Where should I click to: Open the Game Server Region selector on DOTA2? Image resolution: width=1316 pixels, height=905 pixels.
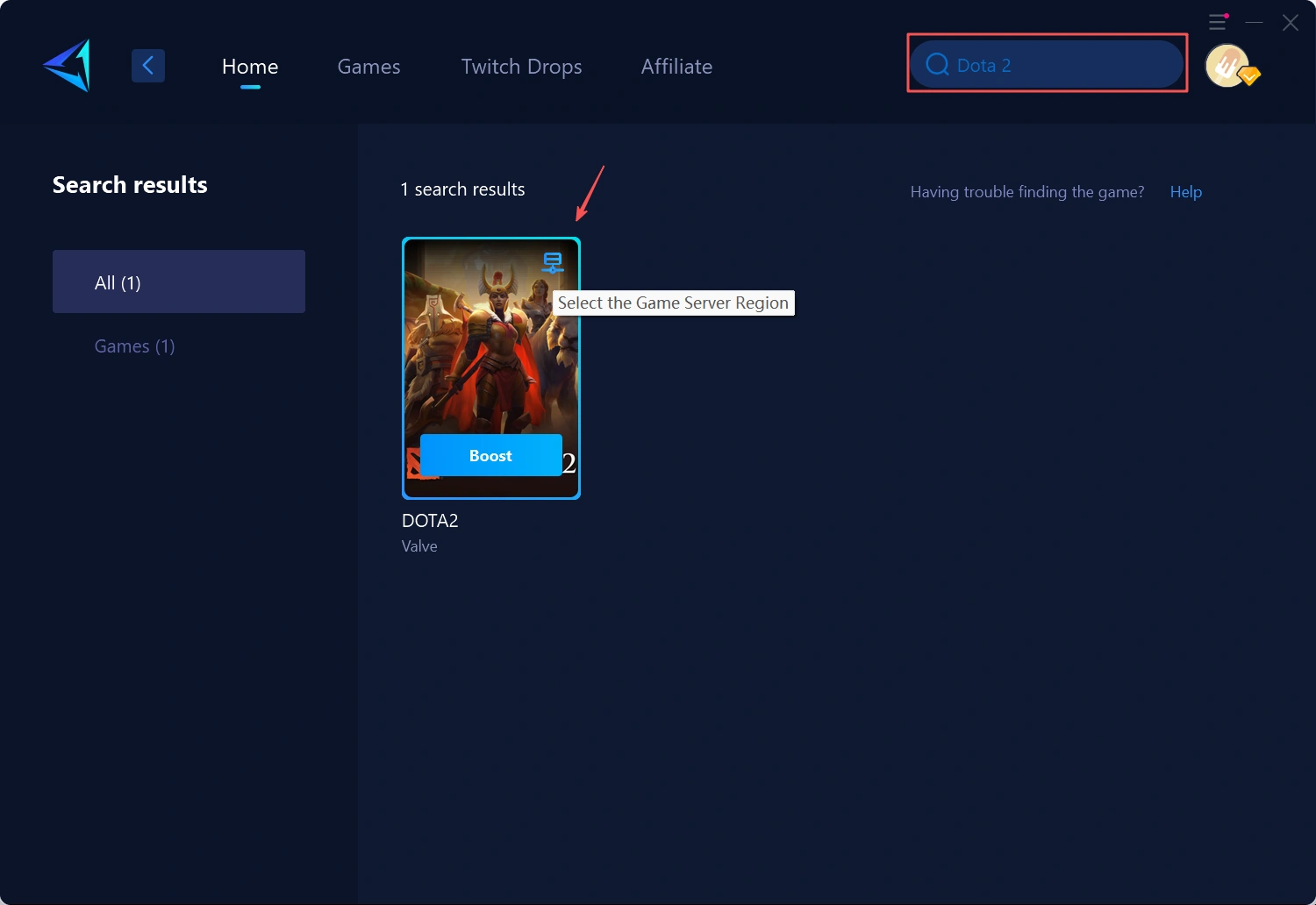point(553,260)
